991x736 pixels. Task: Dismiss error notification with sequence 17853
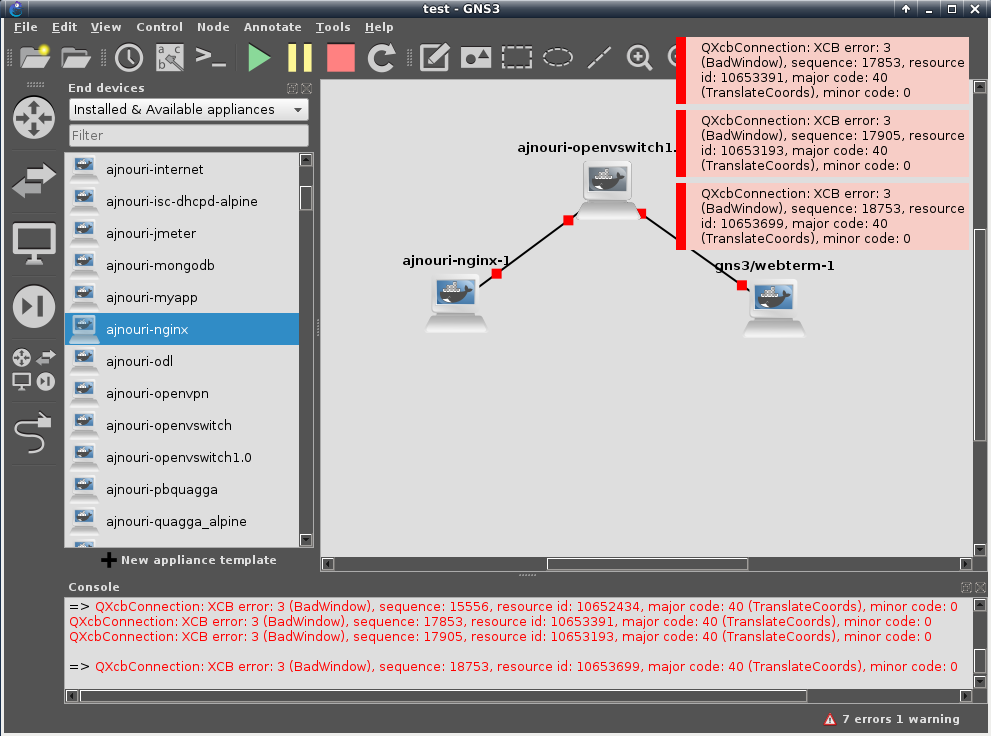(x=822, y=70)
